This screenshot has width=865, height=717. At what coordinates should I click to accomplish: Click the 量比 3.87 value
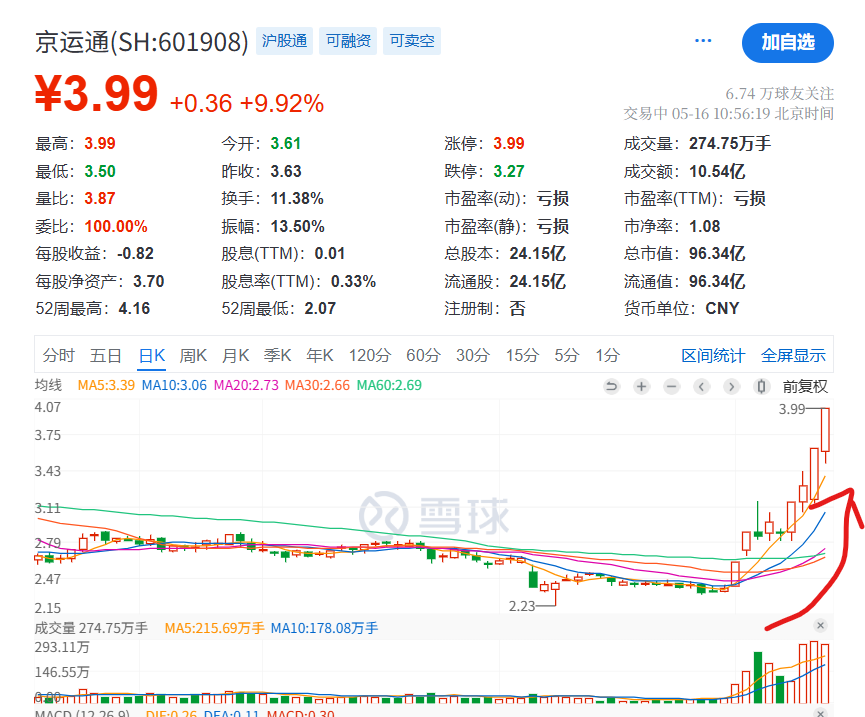tap(100, 199)
